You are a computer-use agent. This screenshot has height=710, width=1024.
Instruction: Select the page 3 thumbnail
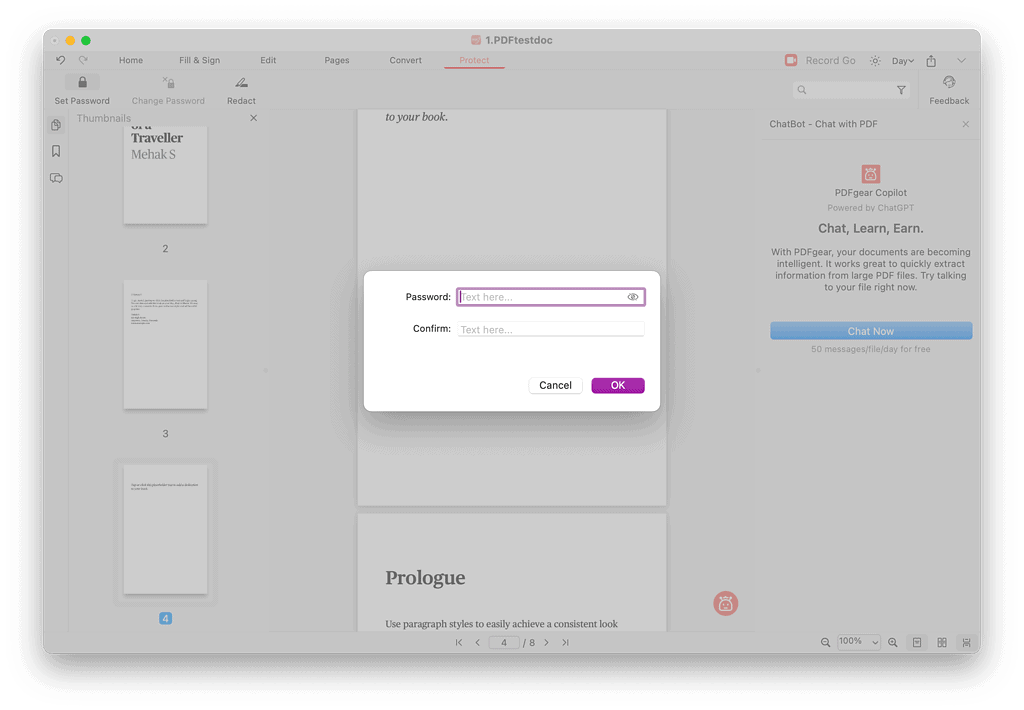(x=165, y=345)
